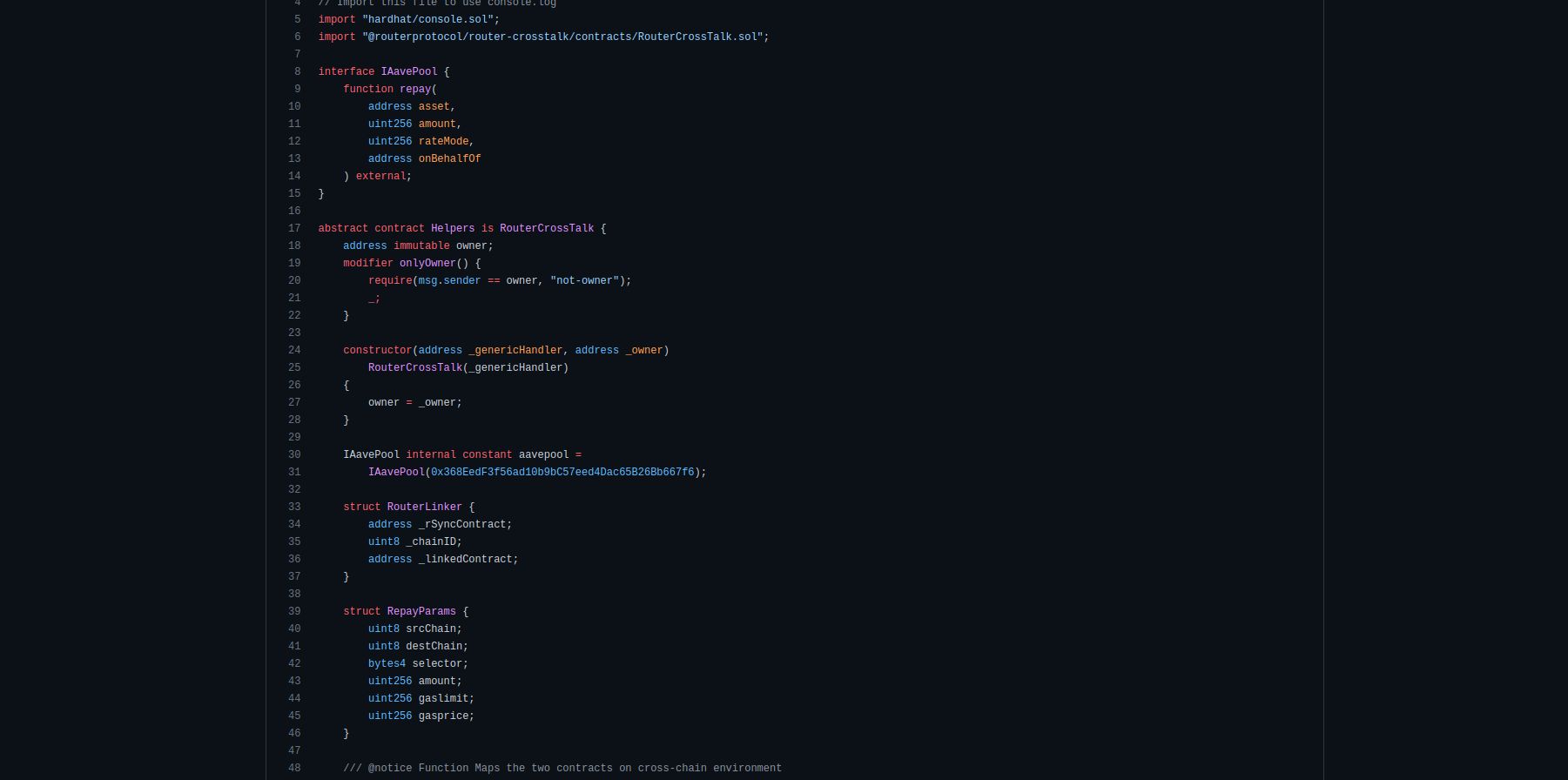The image size is (1568, 780).
Task: Click the _linkedContract field
Action: 465,559
